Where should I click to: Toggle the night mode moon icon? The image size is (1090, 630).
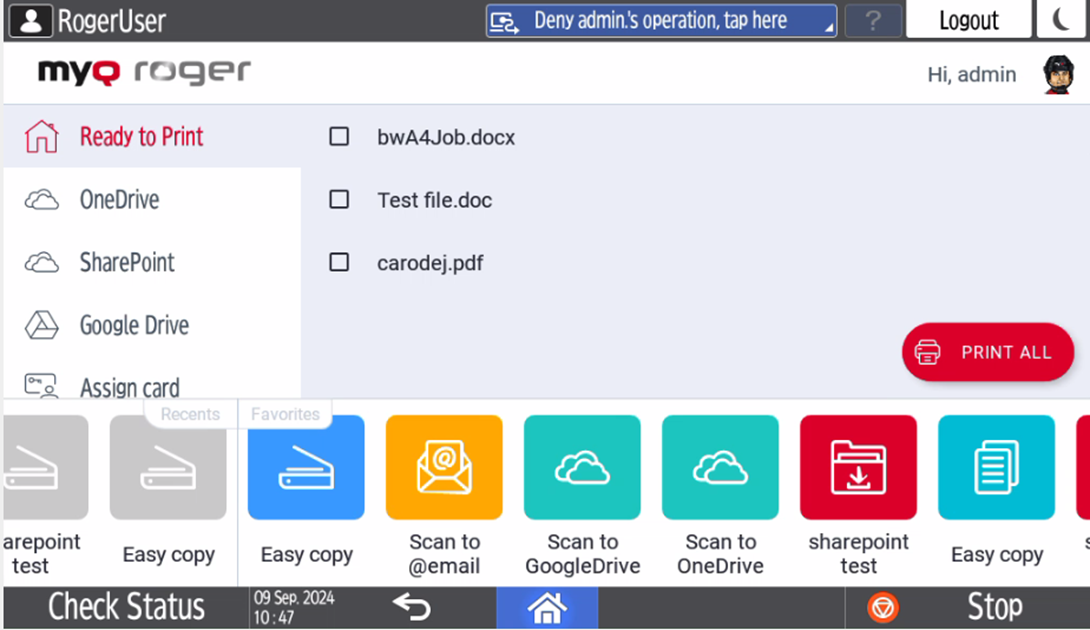coord(1062,20)
